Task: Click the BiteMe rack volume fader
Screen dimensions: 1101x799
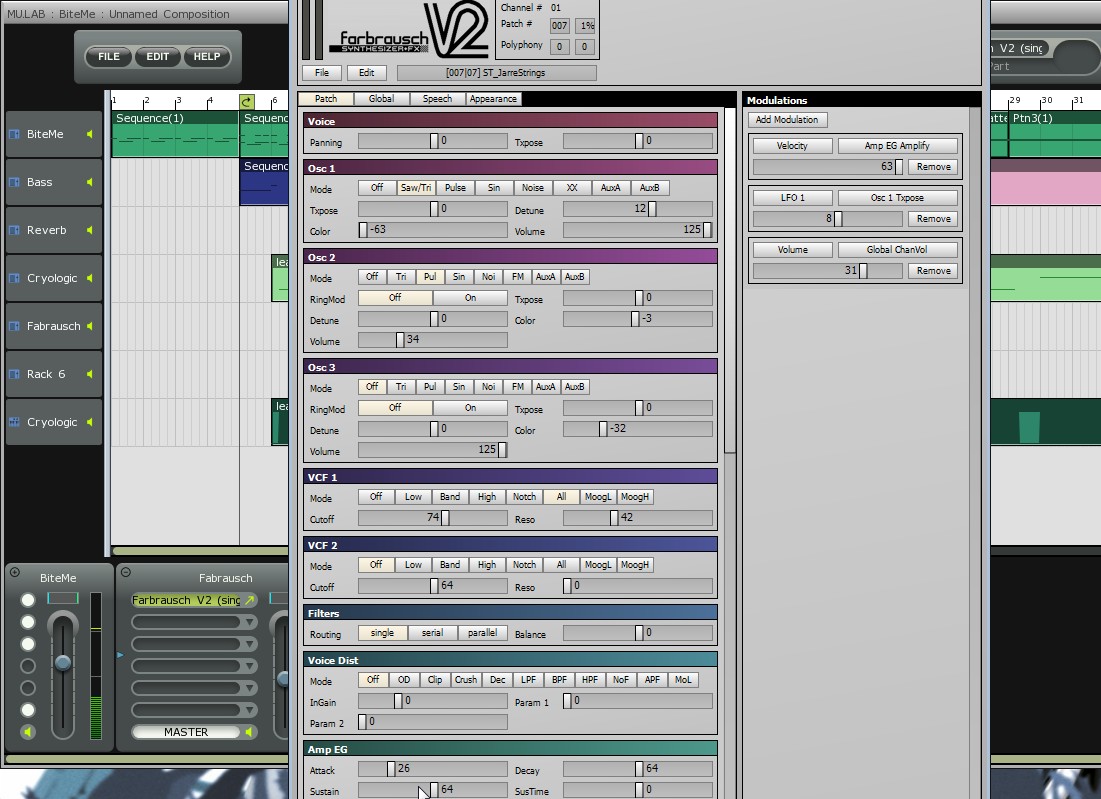Action: 62,662
